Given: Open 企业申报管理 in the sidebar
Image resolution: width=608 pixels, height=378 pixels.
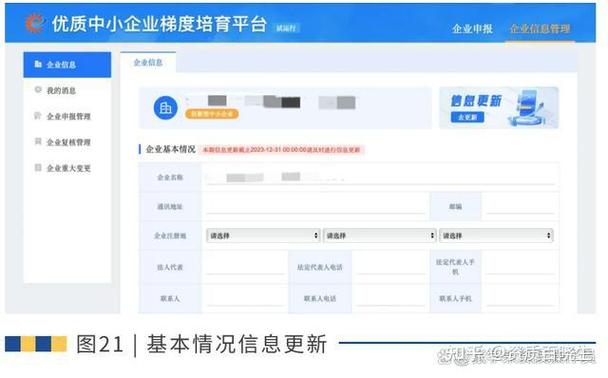Looking at the screenshot, I should (69, 116).
